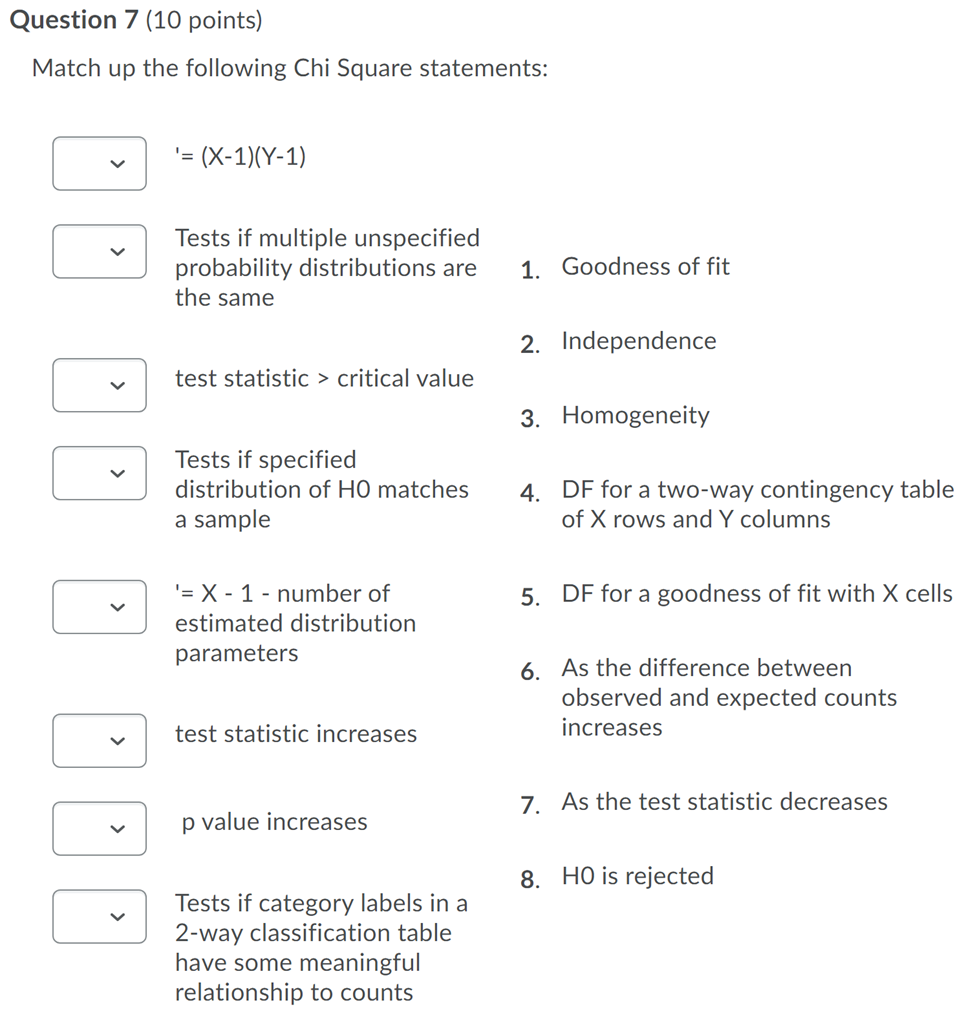Screen dimensions: 975x1029
Task: Open the dropdown for 'Tests if multiple unspecified probability distributions'
Action: pyautogui.click(x=99, y=251)
